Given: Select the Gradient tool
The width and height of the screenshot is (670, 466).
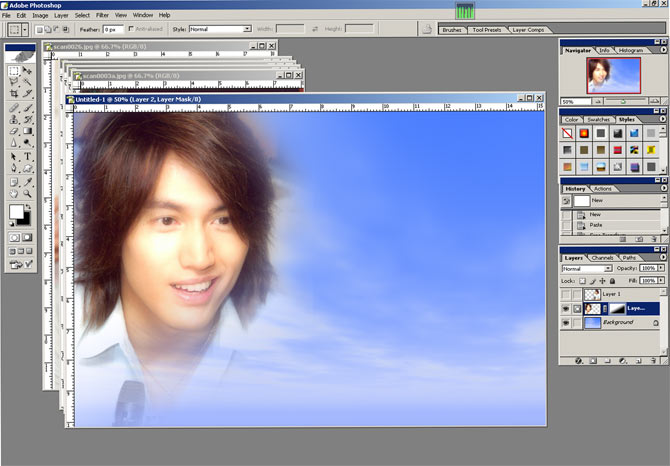Looking at the screenshot, I should point(27,131).
